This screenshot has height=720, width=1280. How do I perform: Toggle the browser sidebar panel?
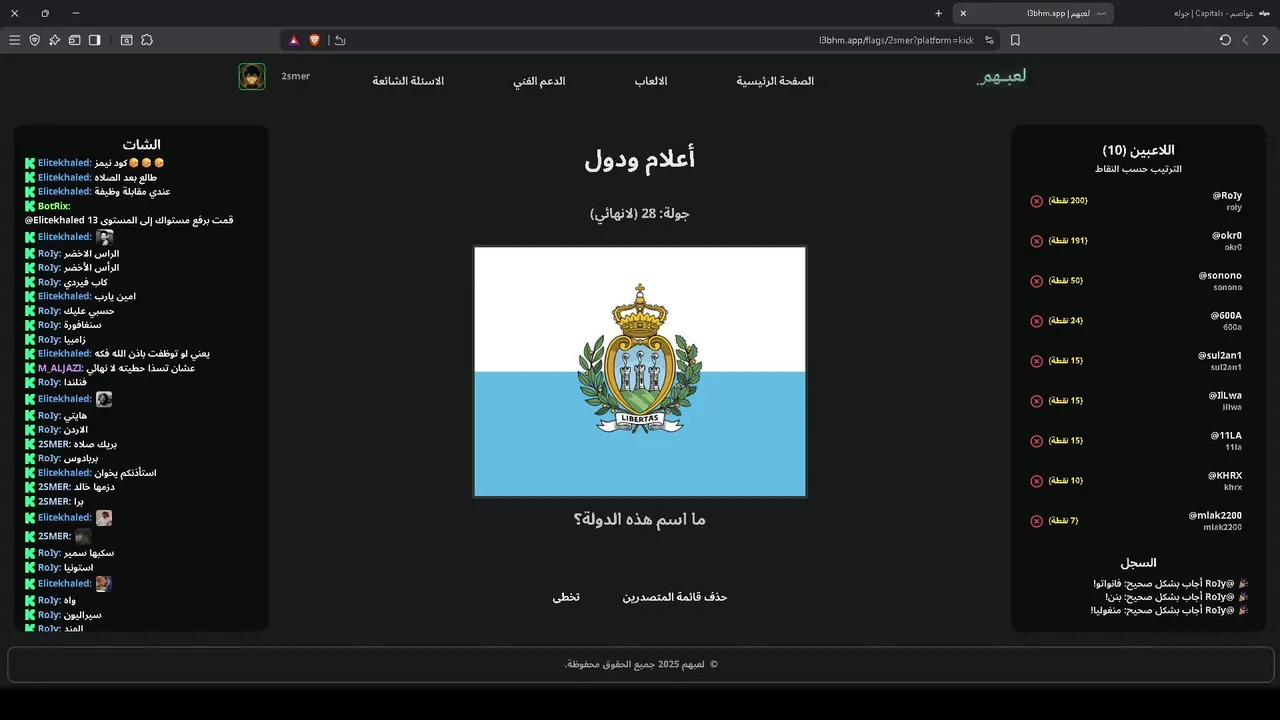(x=94, y=40)
